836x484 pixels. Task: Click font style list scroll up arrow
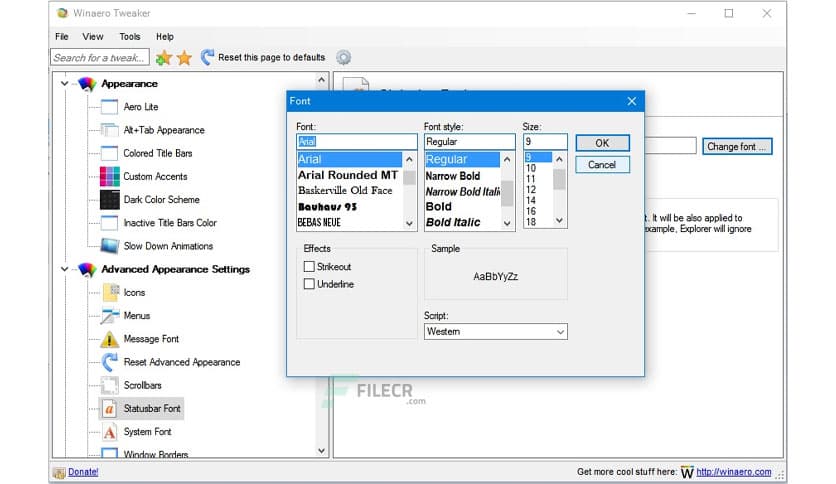click(507, 159)
